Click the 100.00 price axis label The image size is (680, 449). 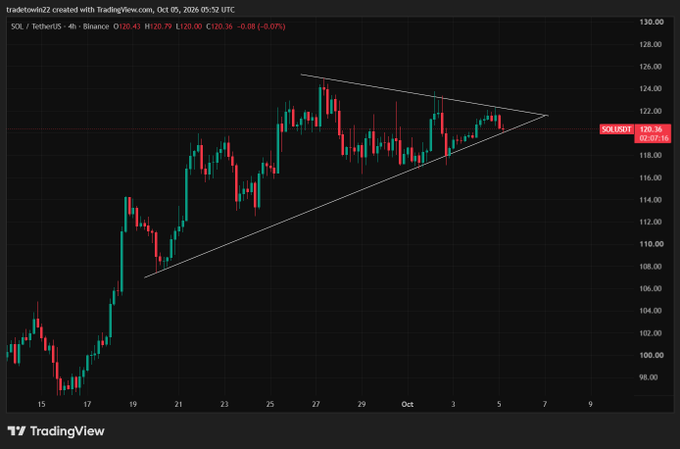click(651, 355)
